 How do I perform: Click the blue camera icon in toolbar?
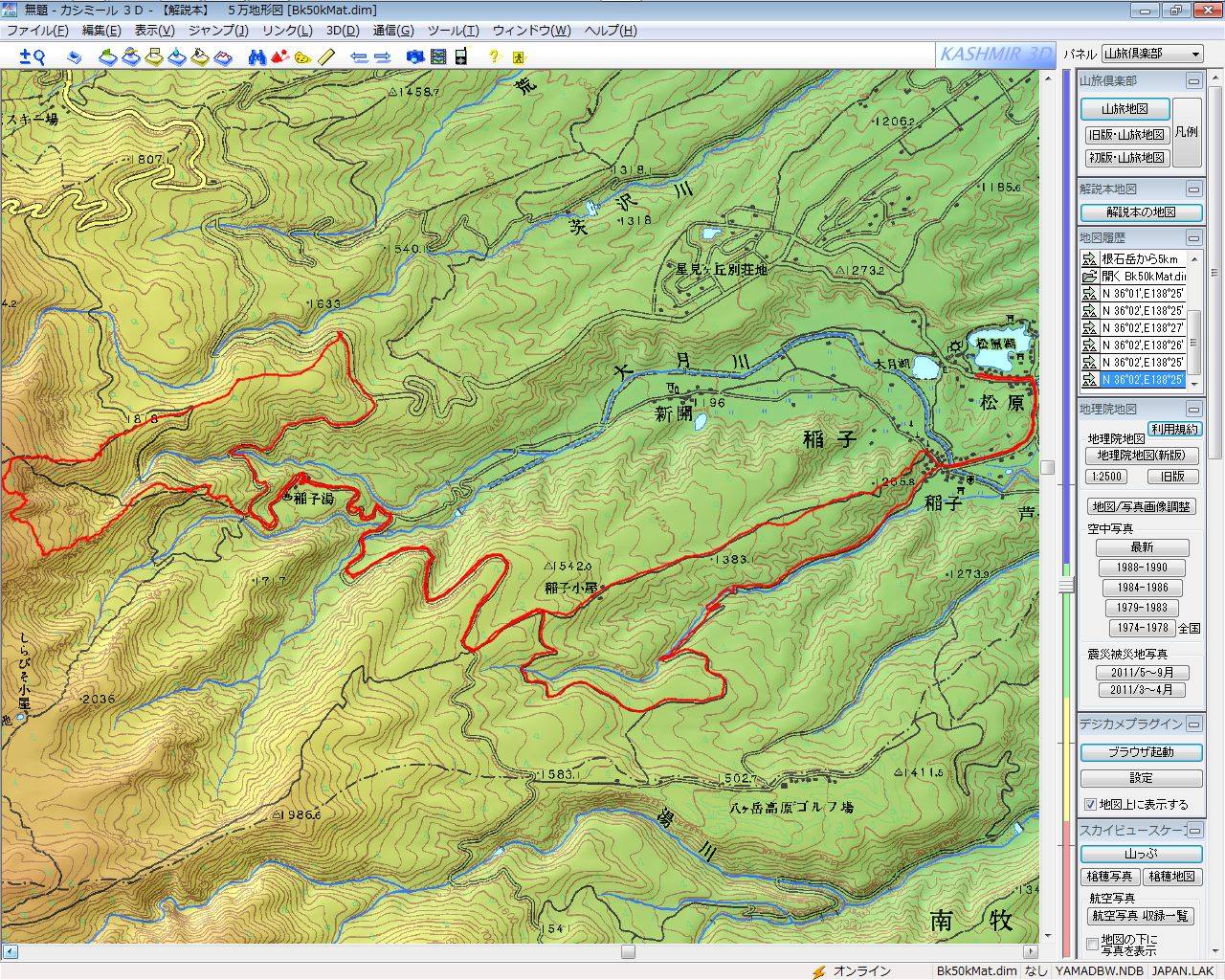415,56
